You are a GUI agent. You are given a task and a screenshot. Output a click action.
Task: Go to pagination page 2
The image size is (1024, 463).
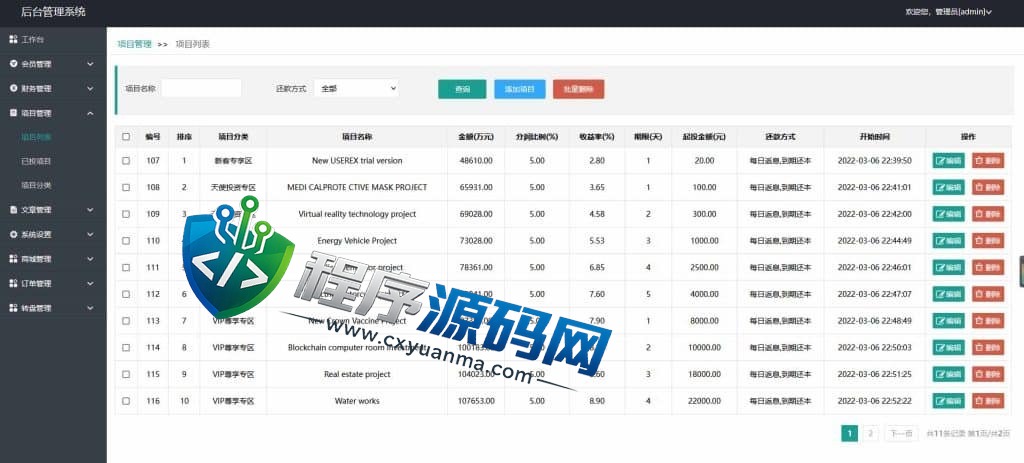[871, 434]
